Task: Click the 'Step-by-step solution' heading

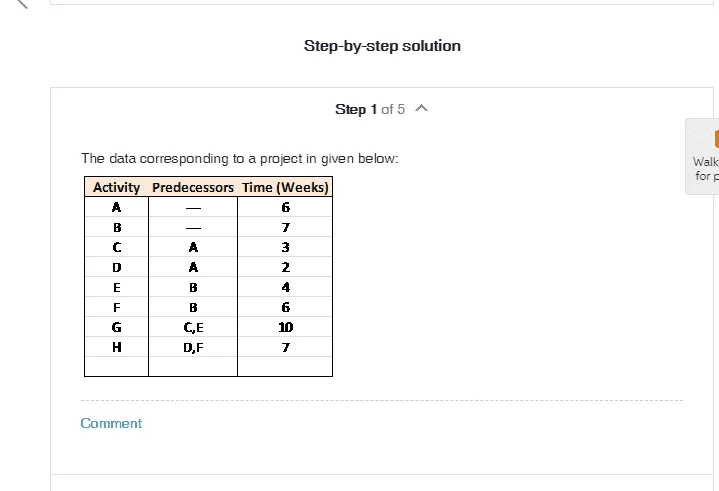Action: 382,46
